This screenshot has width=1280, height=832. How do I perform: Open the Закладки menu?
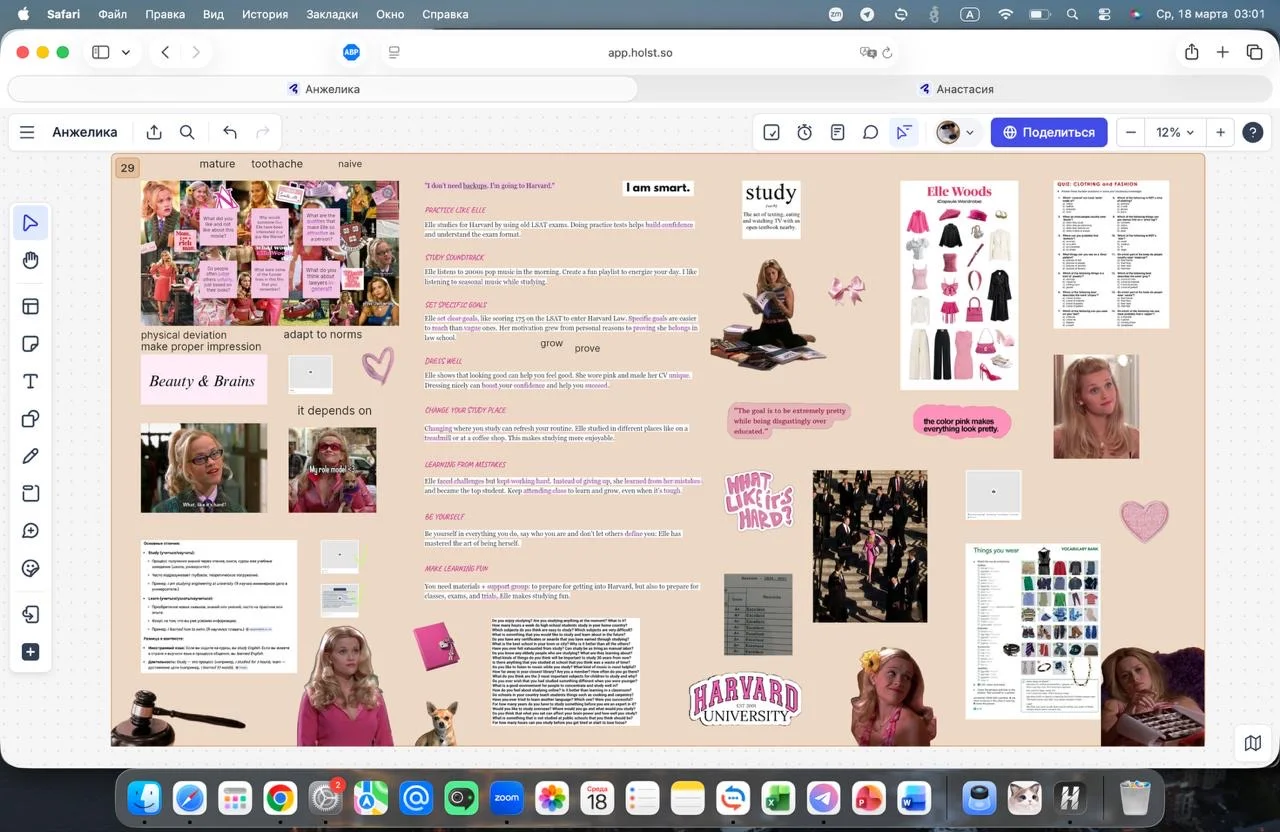332,14
